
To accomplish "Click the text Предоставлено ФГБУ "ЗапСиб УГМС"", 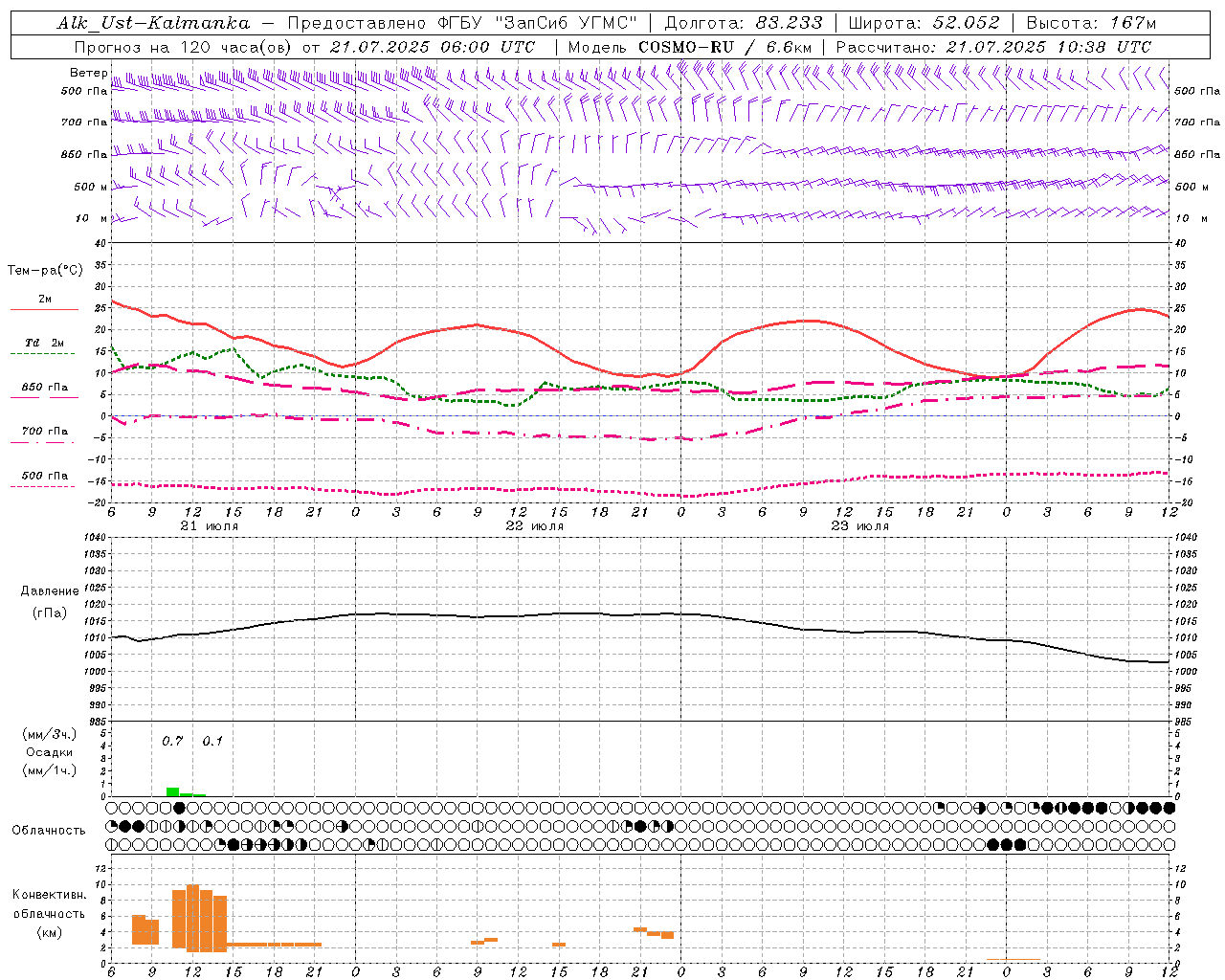I will click(463, 23).
